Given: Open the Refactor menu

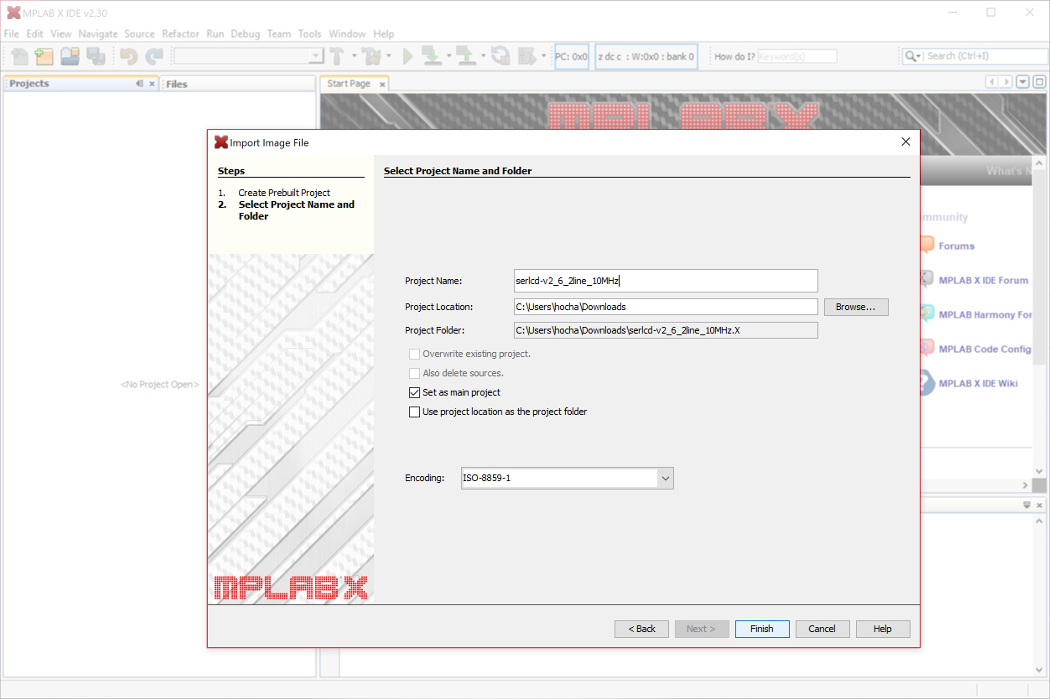Looking at the screenshot, I should (180, 33).
